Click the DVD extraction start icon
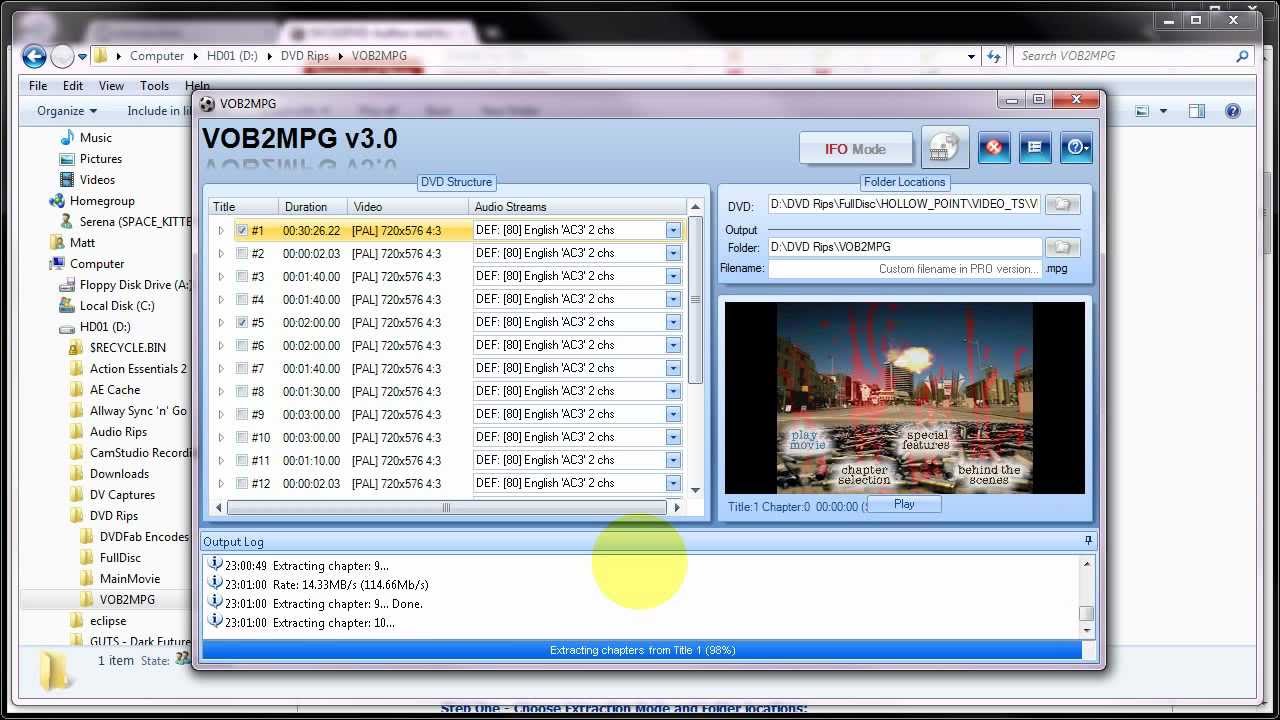This screenshot has width=1280, height=720. 944,148
